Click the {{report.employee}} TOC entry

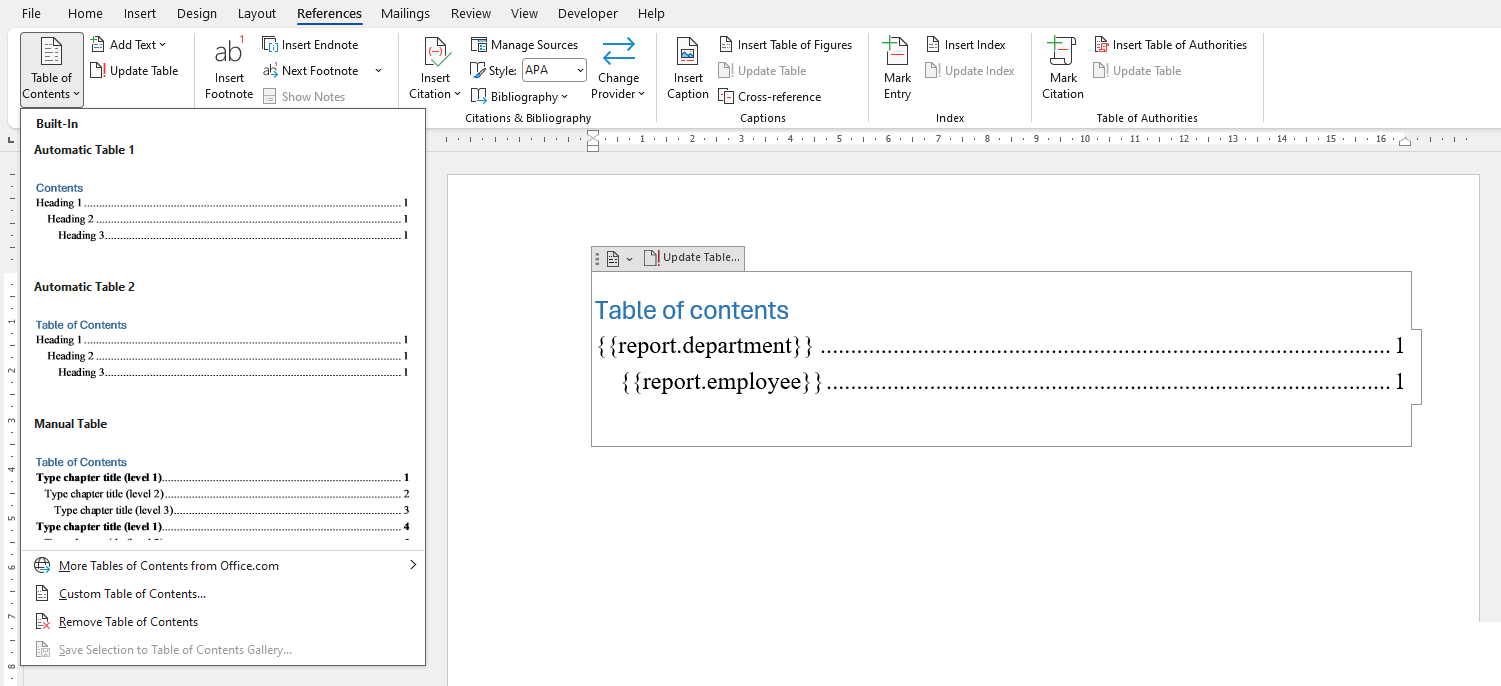tap(1013, 382)
